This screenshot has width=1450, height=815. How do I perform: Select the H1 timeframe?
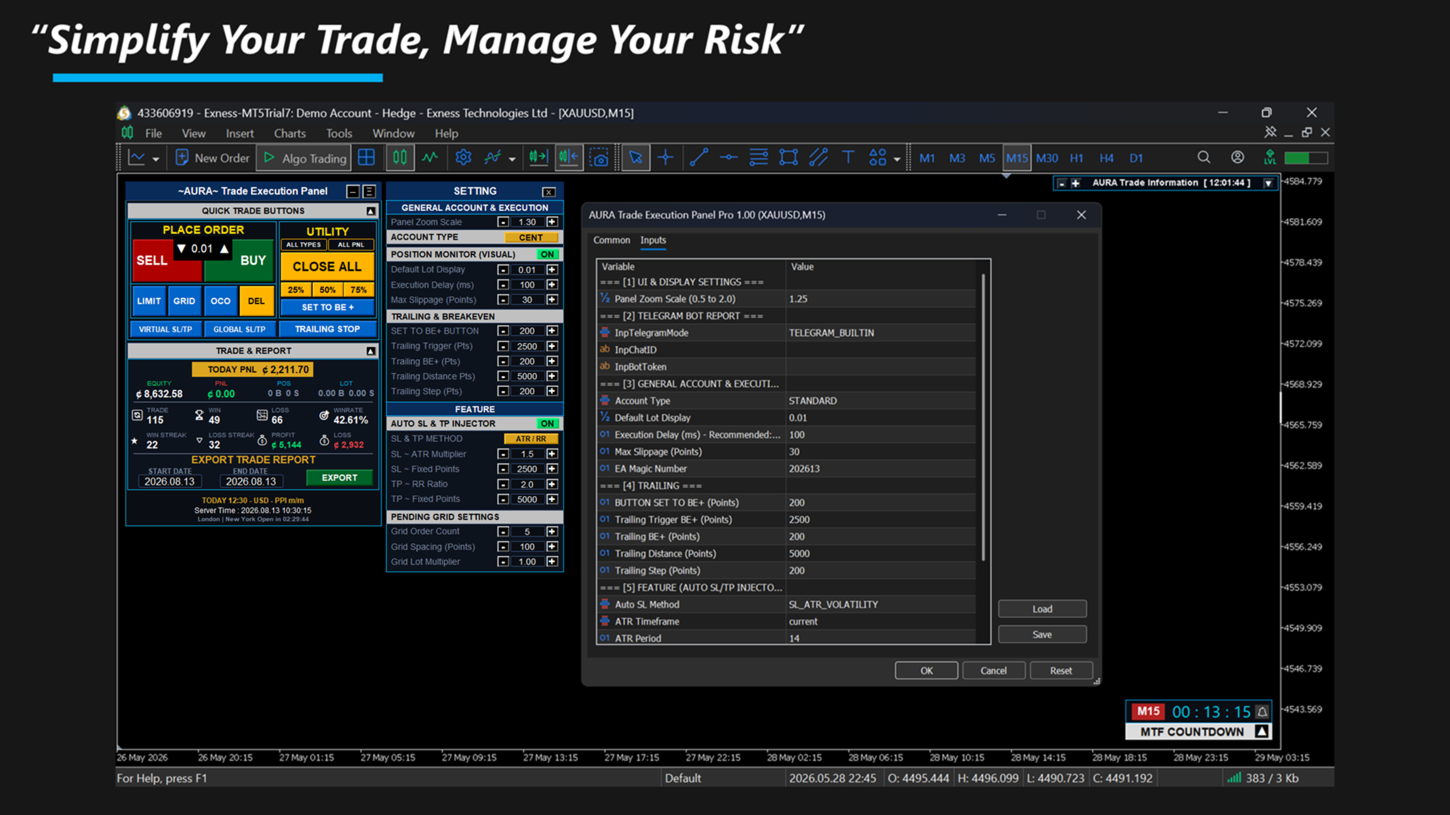click(x=1077, y=158)
